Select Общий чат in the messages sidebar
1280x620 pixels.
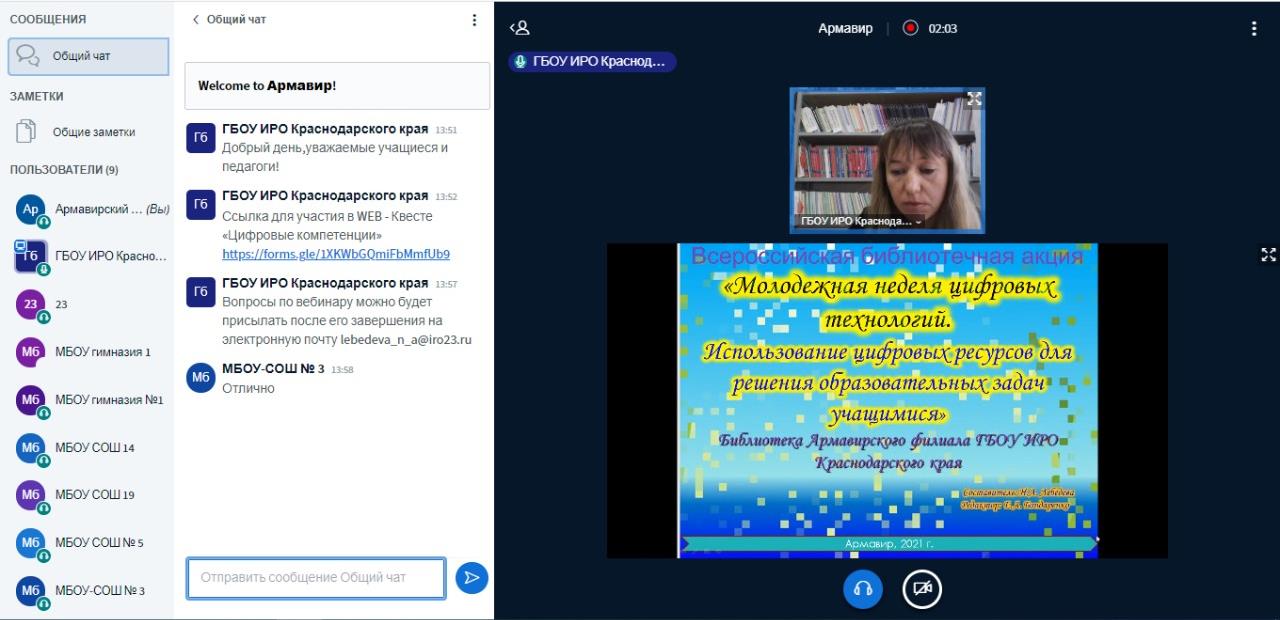(88, 56)
